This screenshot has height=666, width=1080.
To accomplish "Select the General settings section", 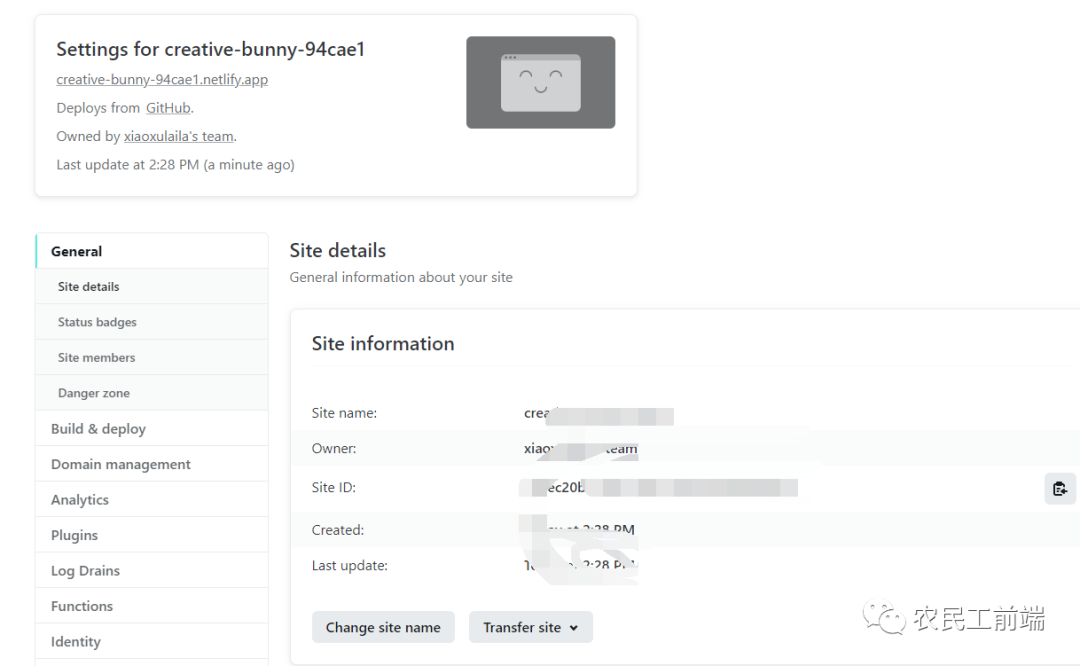I will click(152, 251).
